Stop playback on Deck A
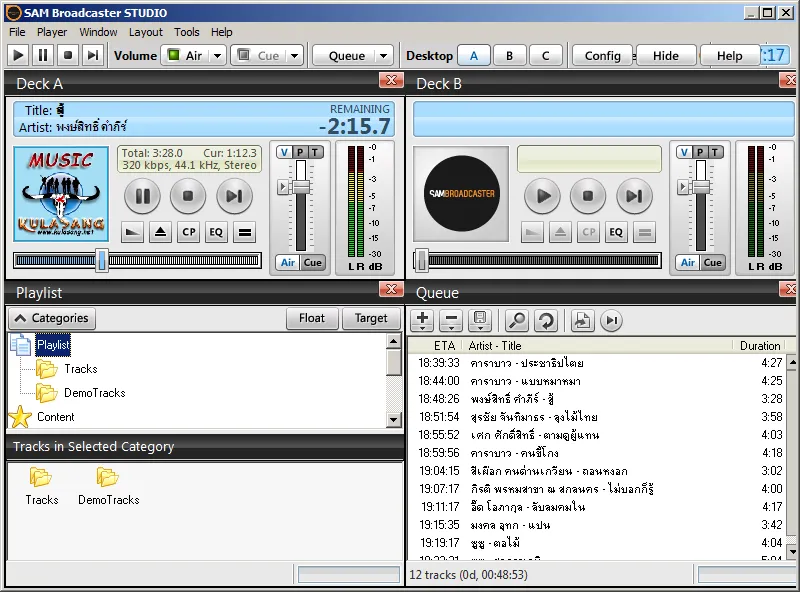The width and height of the screenshot is (800, 592). click(188, 196)
